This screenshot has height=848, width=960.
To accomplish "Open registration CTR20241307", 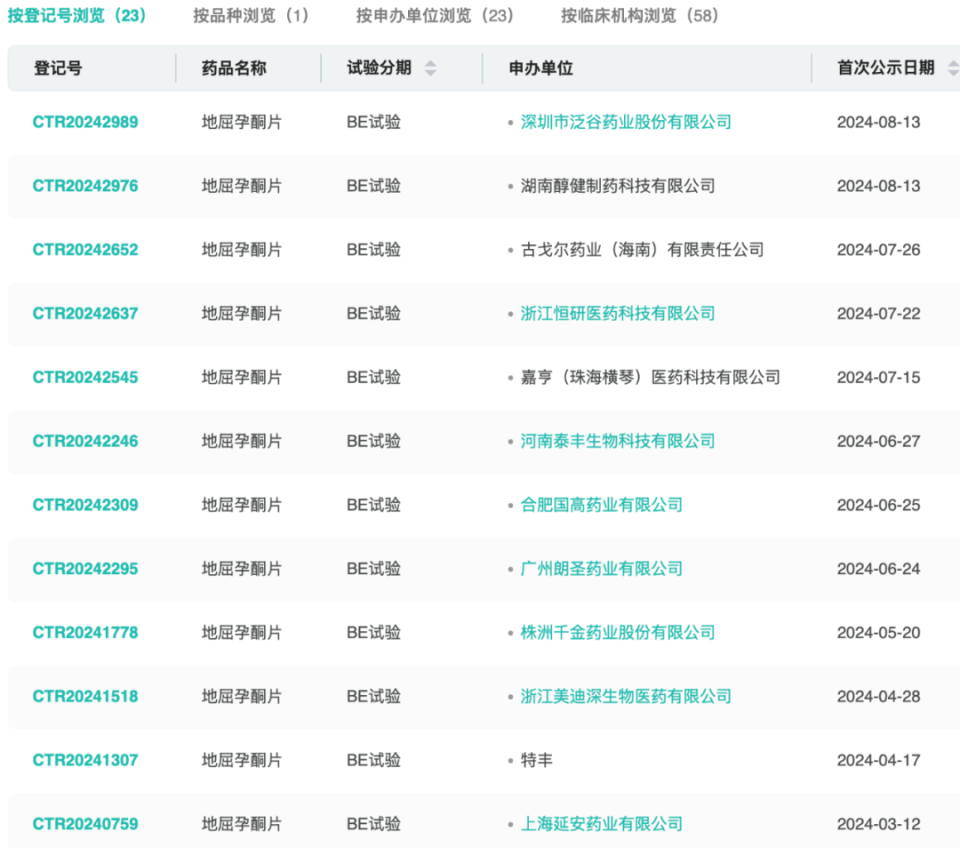I will tap(85, 760).
